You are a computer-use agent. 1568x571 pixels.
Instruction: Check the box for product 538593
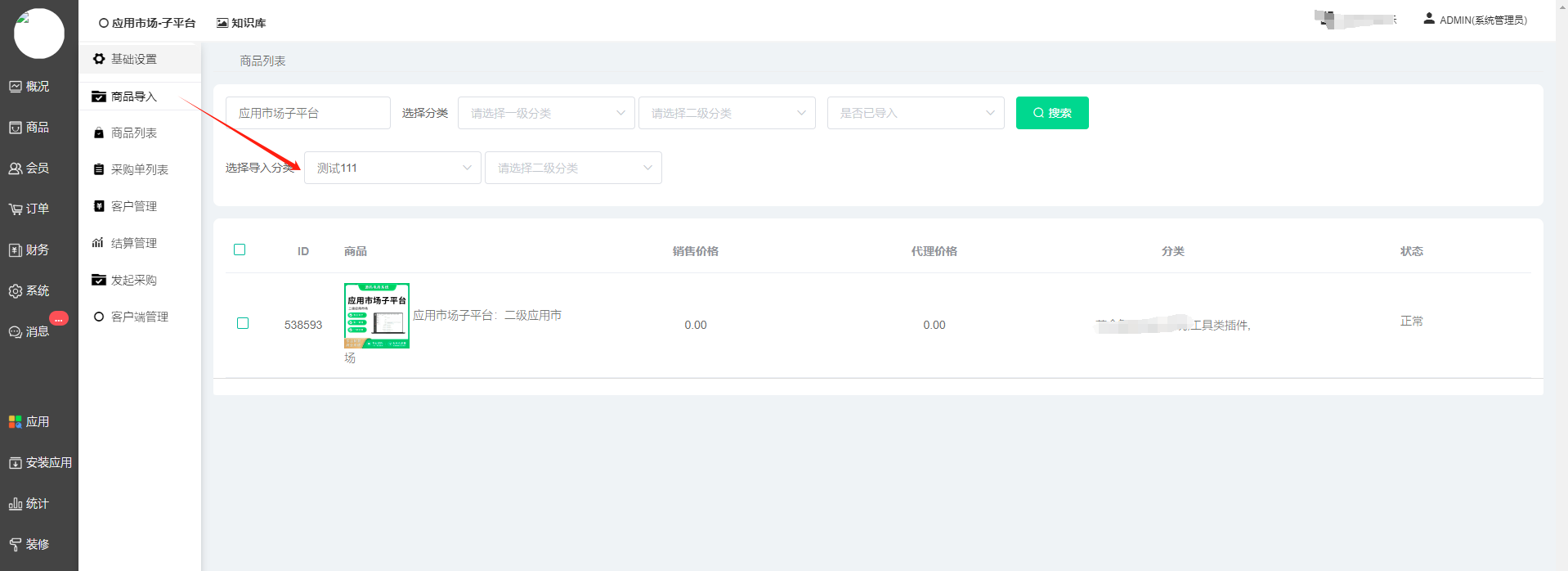(x=243, y=323)
